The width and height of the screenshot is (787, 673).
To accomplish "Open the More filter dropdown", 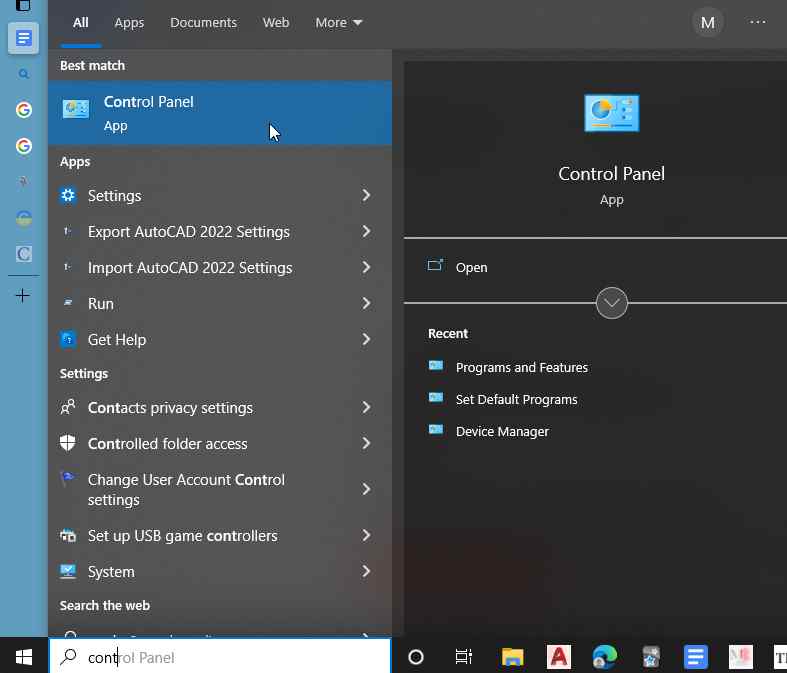I will (338, 23).
